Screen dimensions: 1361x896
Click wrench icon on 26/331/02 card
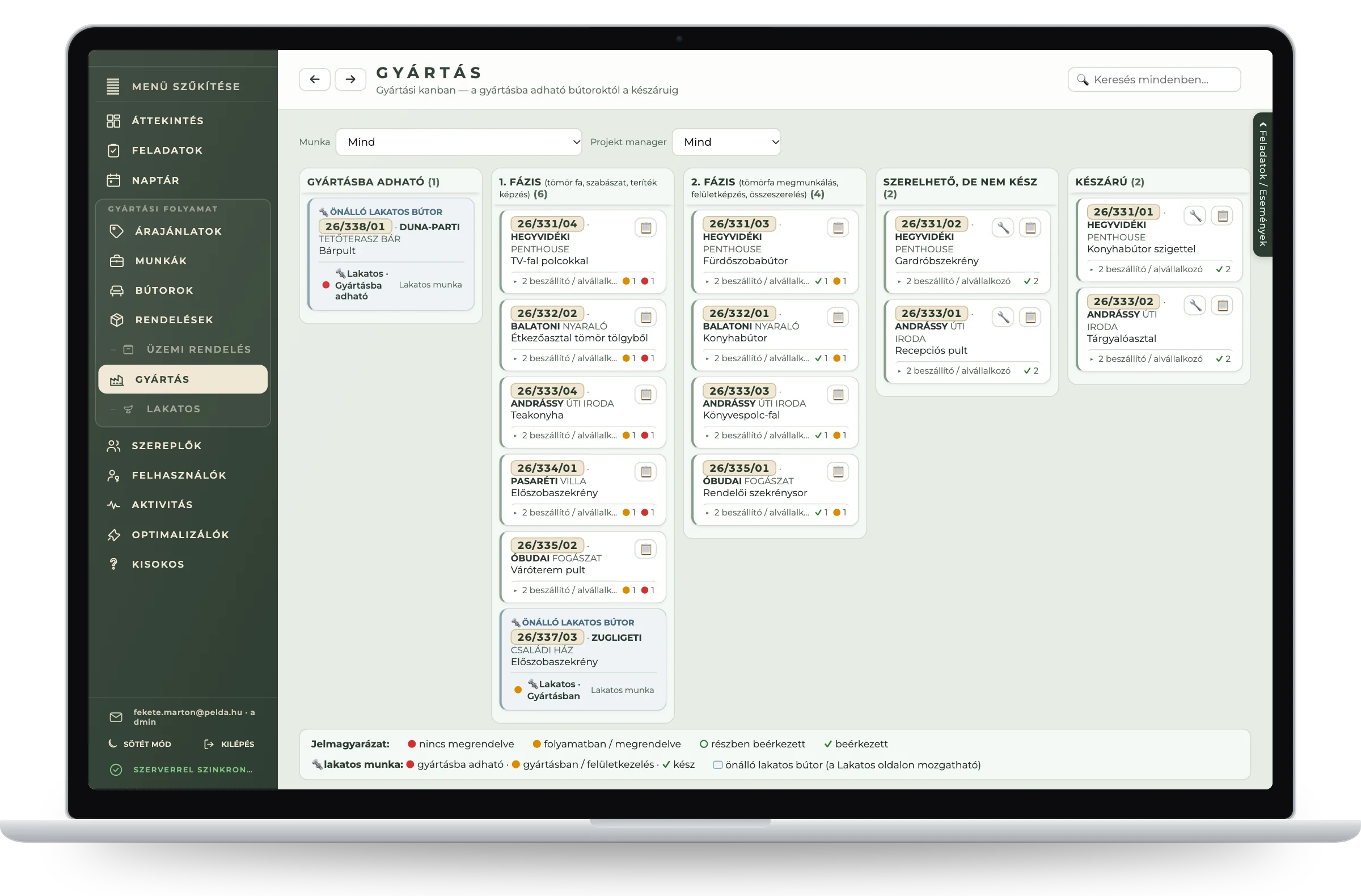[1003, 227]
